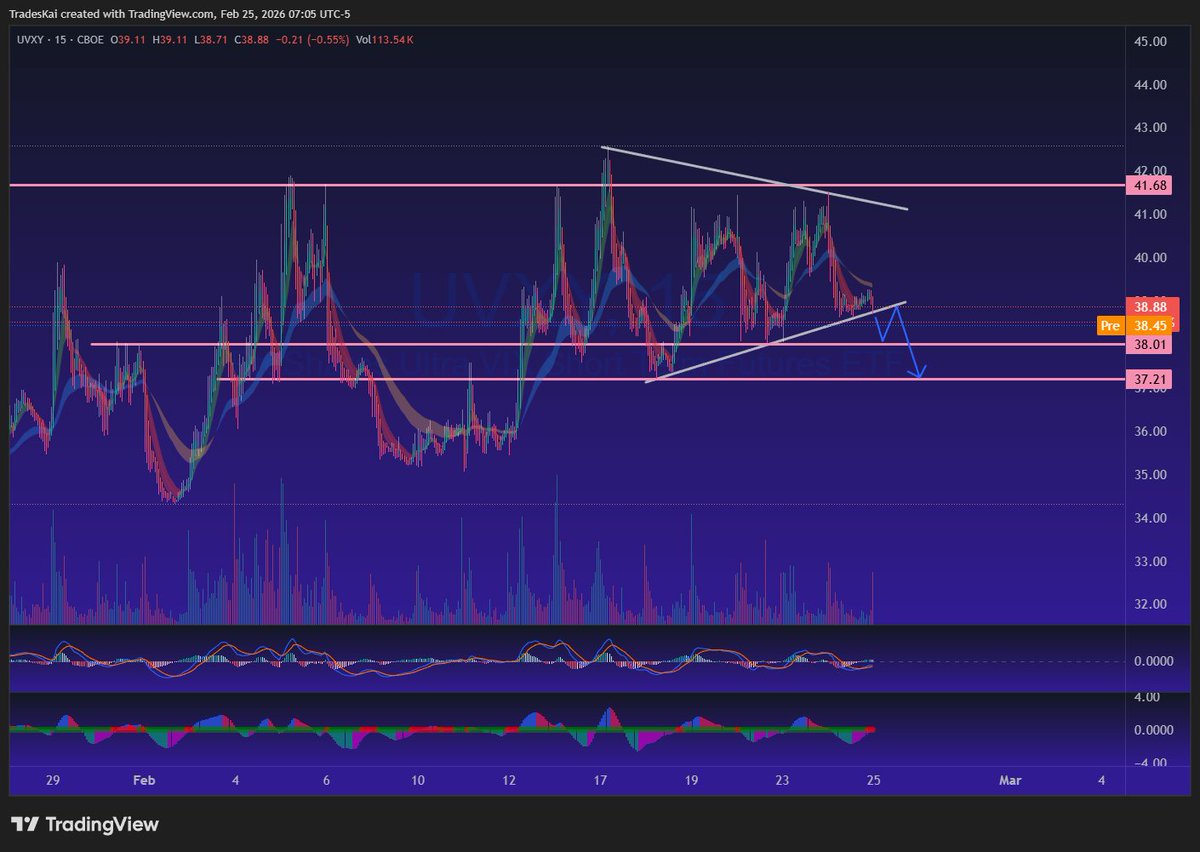This screenshot has width=1200, height=852.
Task: Select the orange 38.45 pre-market price label
Action: tap(1150, 325)
